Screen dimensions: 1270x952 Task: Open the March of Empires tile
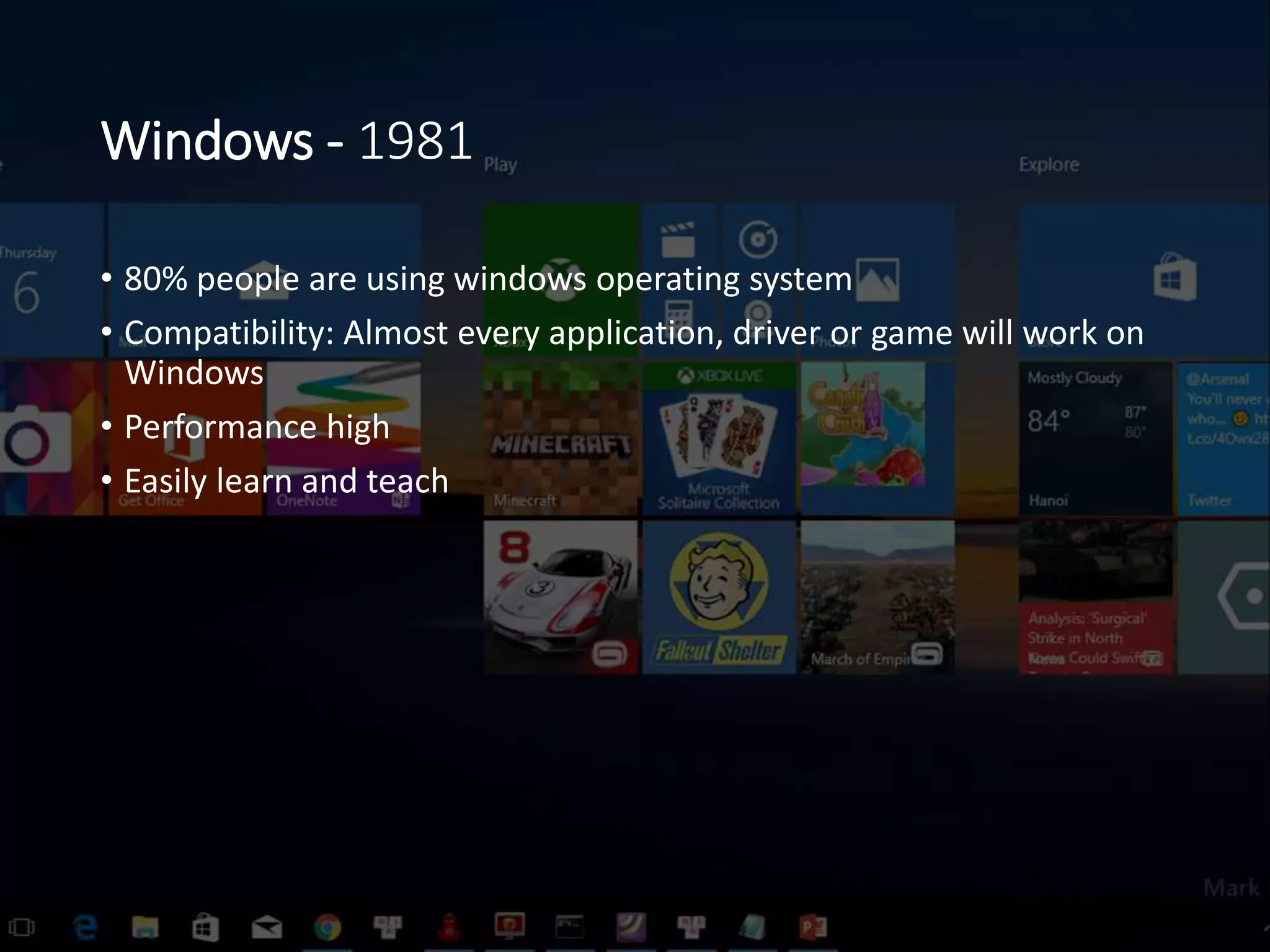877,597
